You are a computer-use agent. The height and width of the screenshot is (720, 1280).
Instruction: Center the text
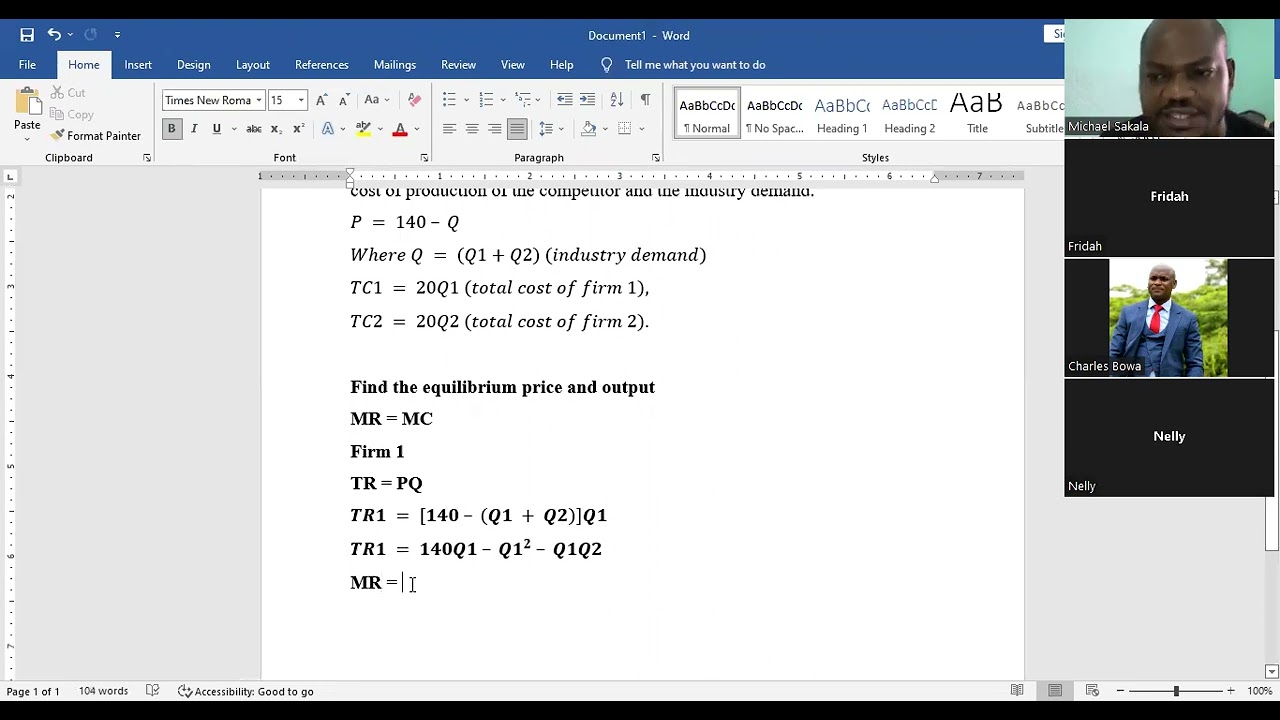pos(472,129)
